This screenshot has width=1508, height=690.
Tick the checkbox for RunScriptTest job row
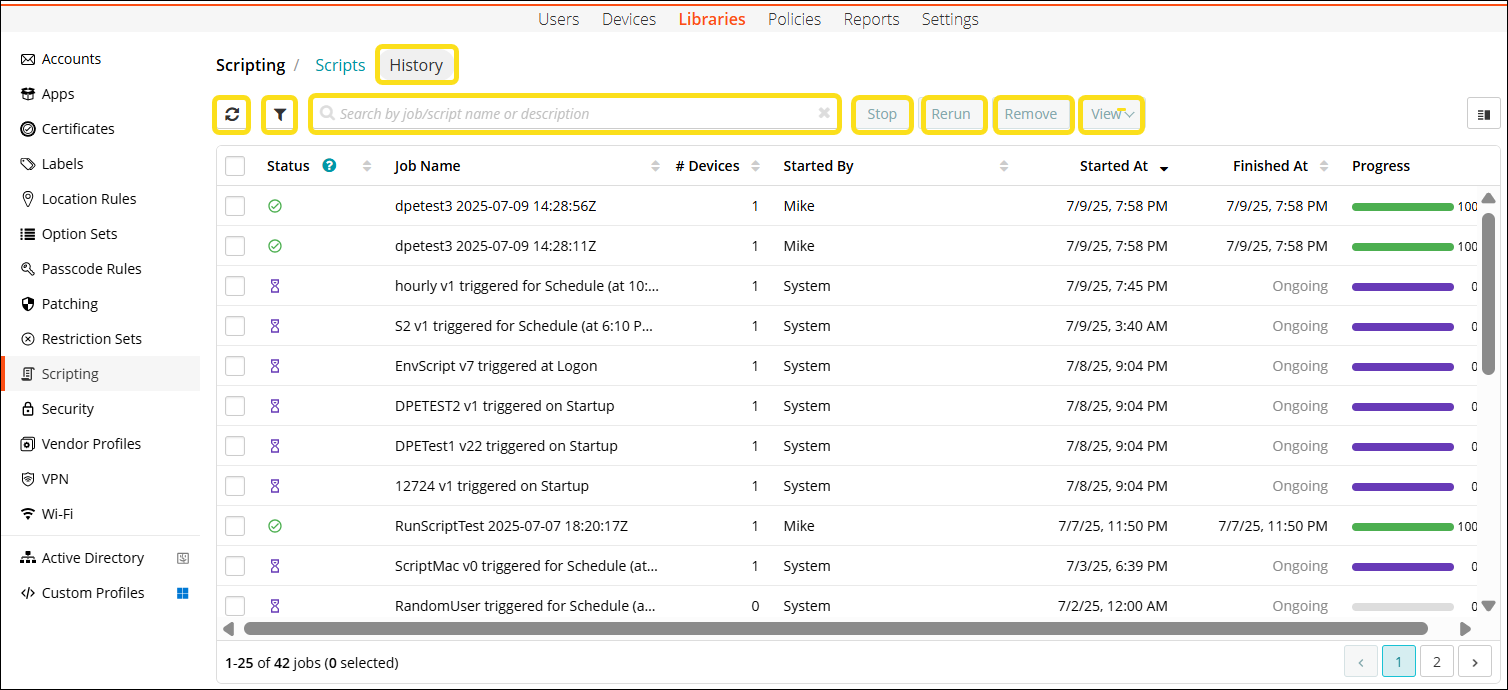pyautogui.click(x=235, y=526)
